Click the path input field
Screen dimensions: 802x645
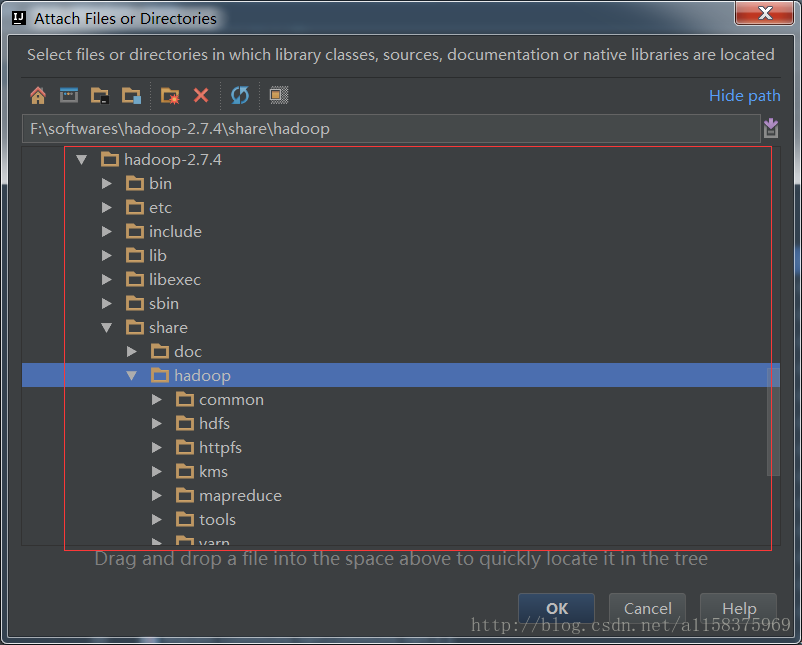coord(391,129)
